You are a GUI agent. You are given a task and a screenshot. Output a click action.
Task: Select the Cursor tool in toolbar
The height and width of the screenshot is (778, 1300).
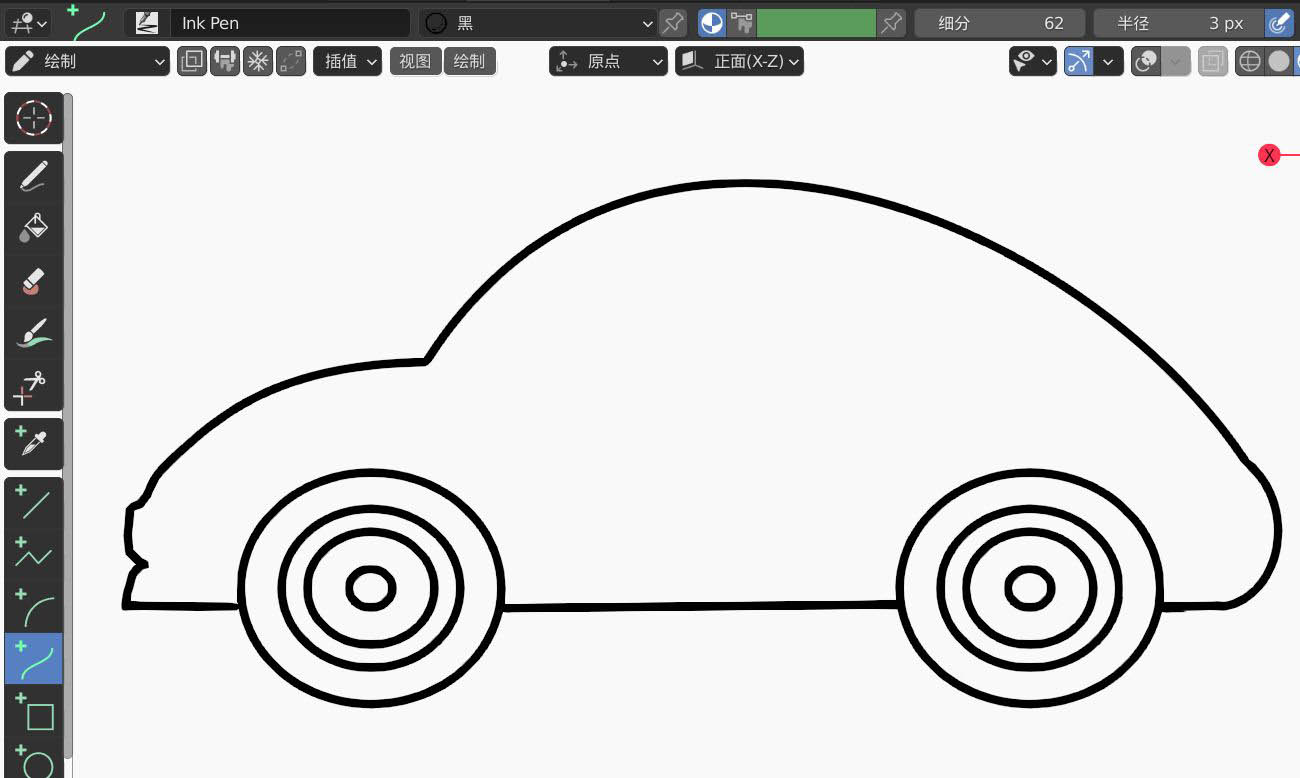[x=34, y=118]
